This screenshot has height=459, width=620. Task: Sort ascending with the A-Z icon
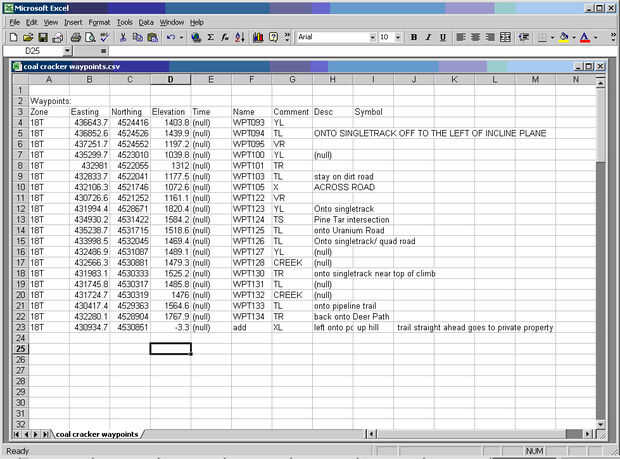[240, 37]
